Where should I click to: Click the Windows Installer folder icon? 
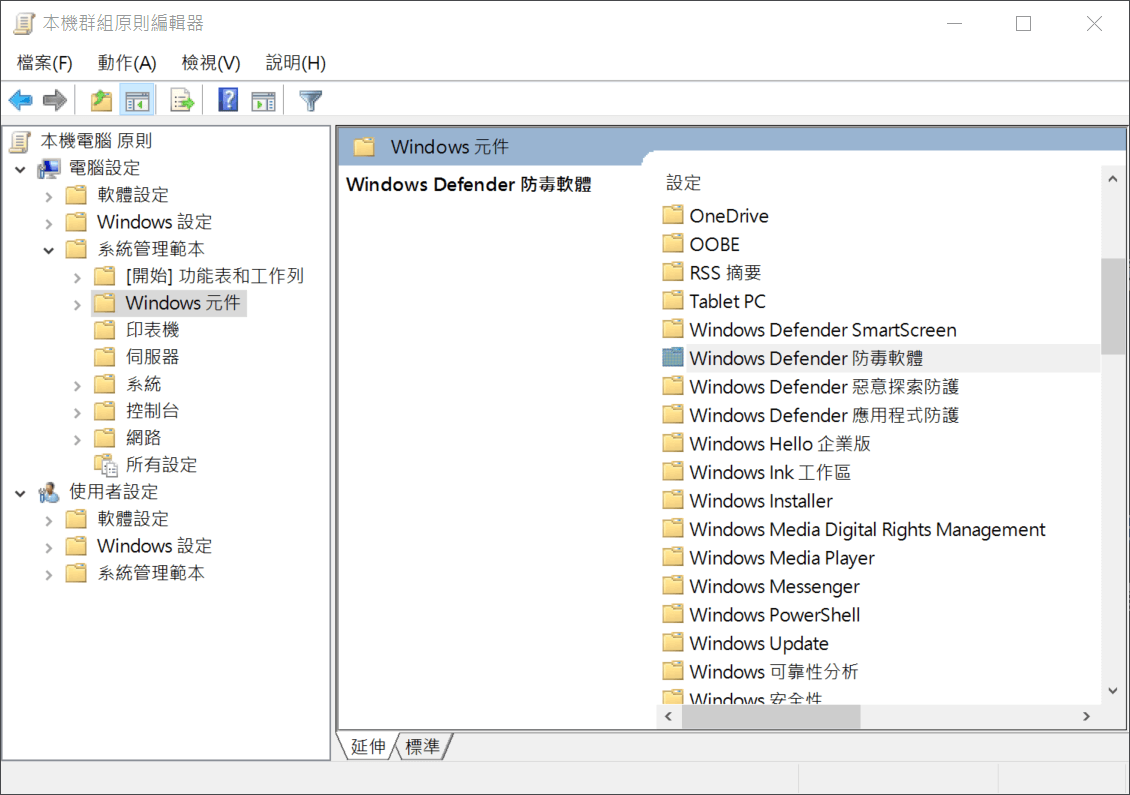click(672, 499)
